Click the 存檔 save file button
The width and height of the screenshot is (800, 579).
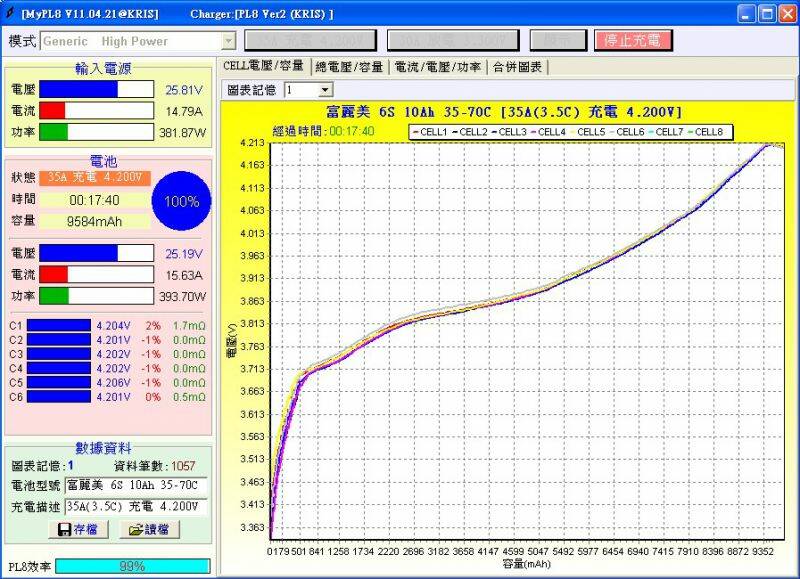79,529
